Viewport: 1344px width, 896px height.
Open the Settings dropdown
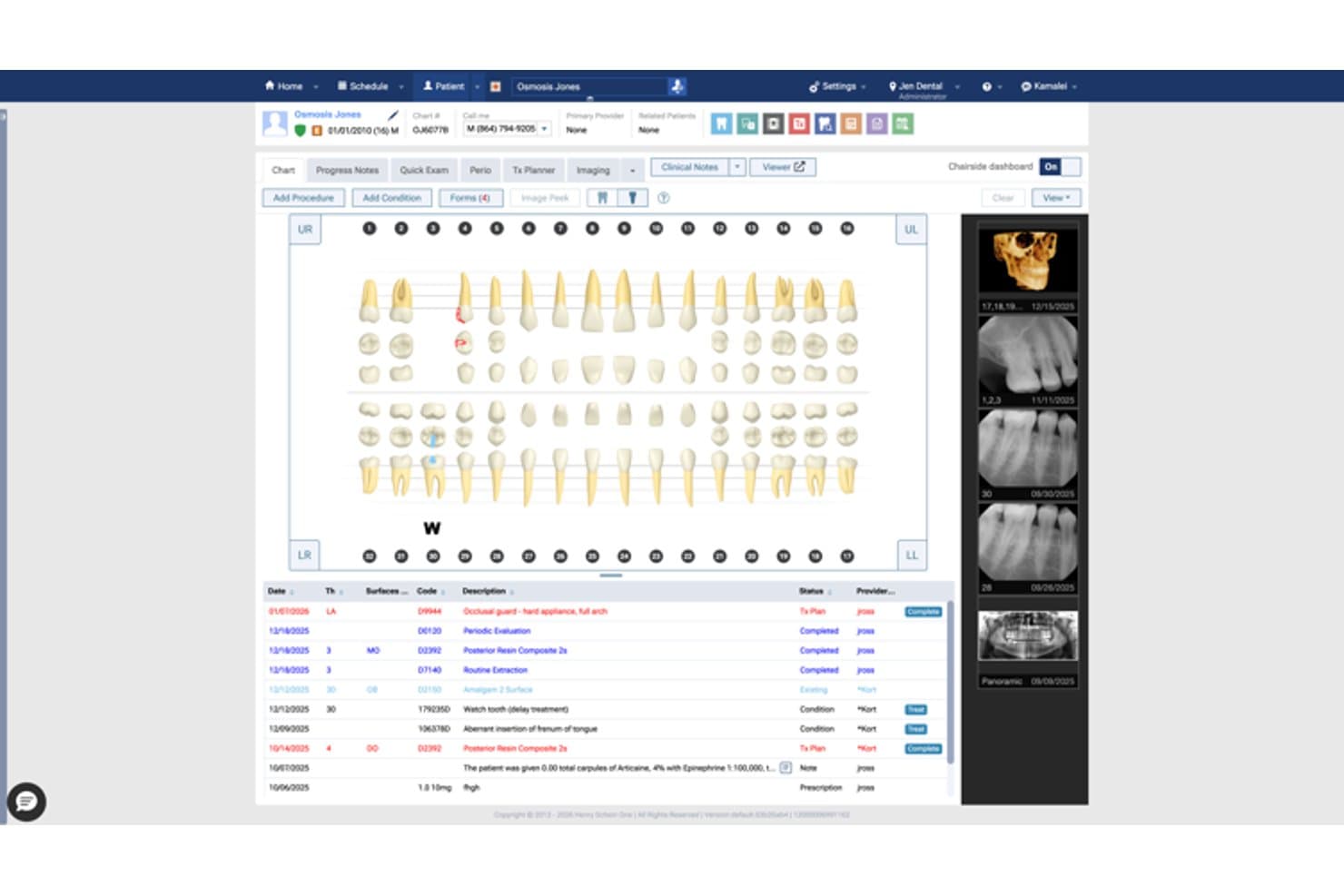[x=837, y=86]
